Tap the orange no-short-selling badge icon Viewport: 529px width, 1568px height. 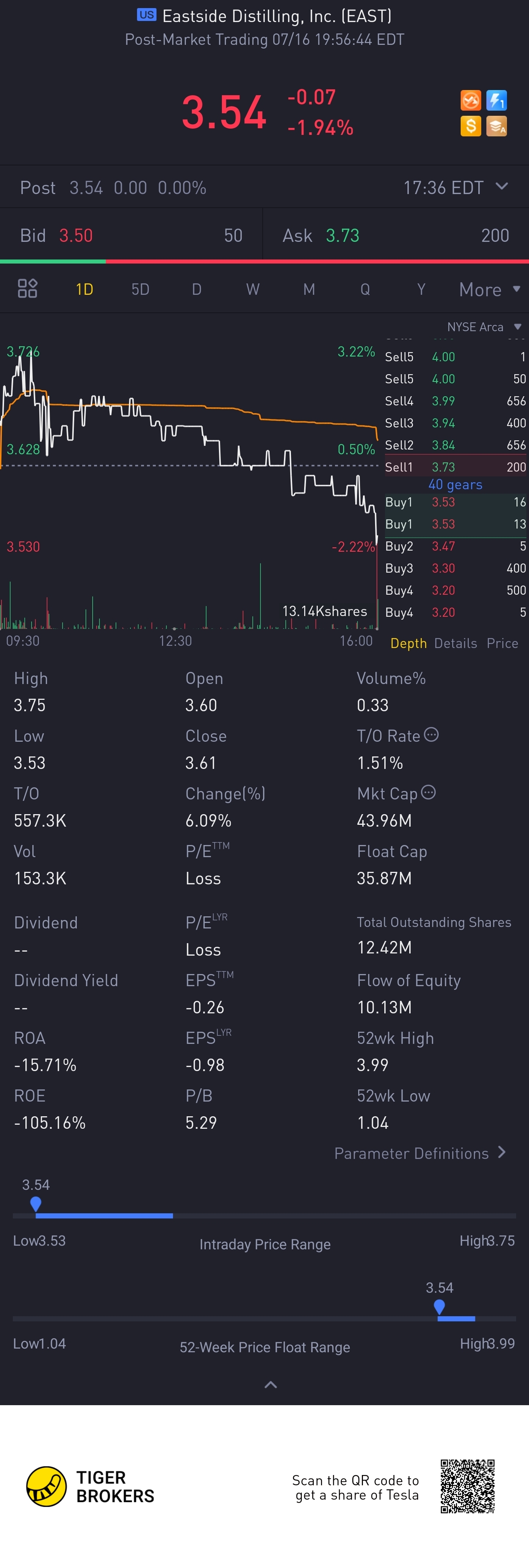coord(471,100)
